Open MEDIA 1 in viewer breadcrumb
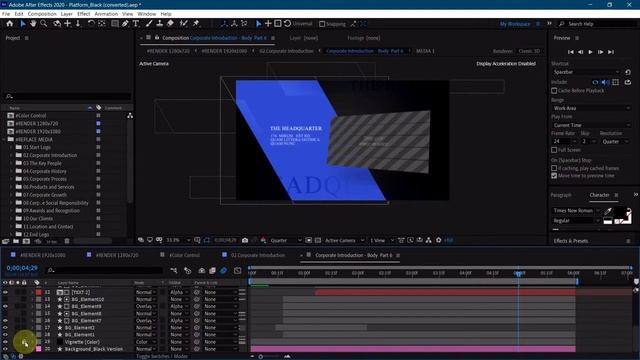 point(425,51)
